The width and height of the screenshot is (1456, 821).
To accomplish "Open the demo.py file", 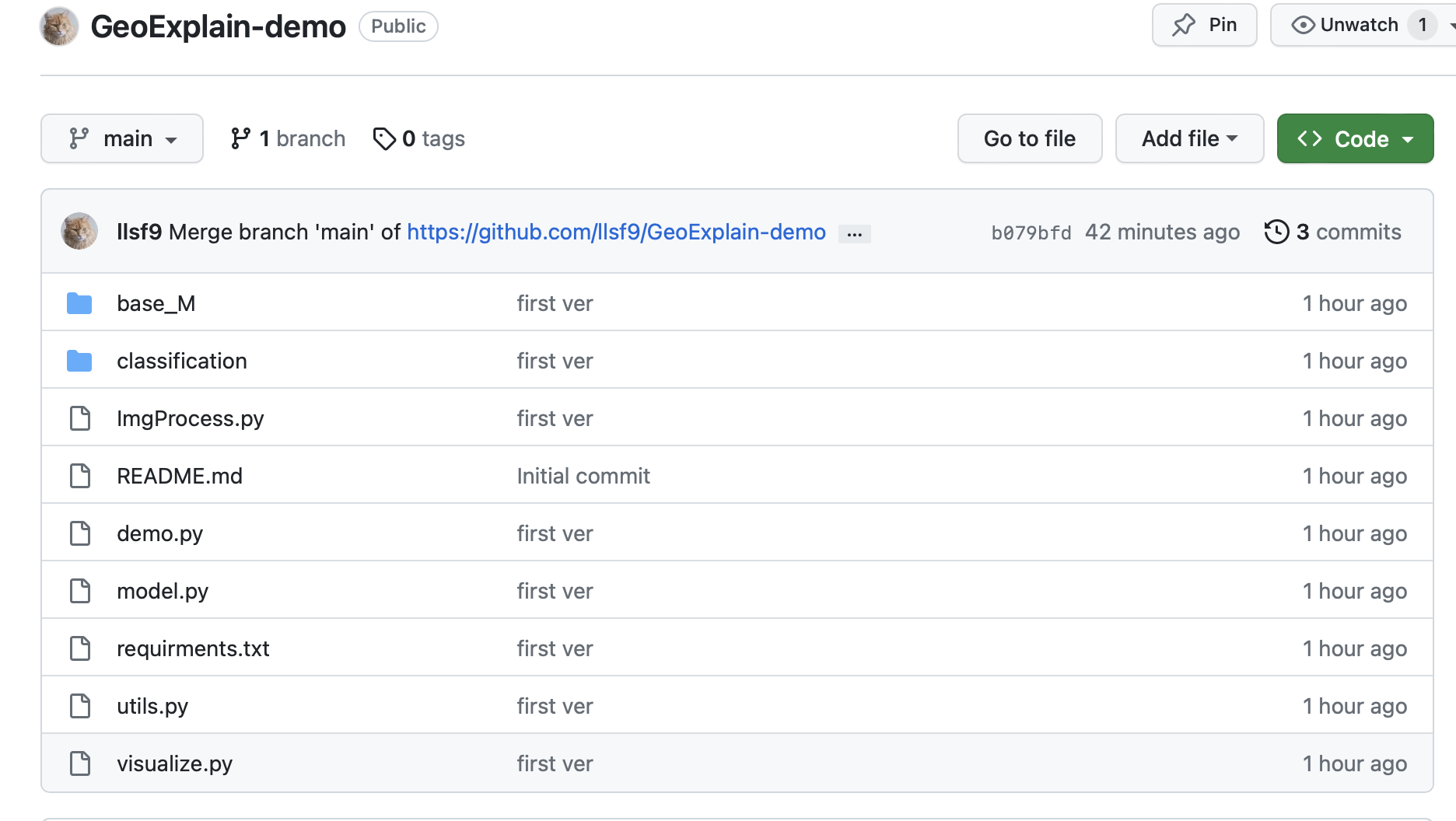I will click(x=159, y=533).
